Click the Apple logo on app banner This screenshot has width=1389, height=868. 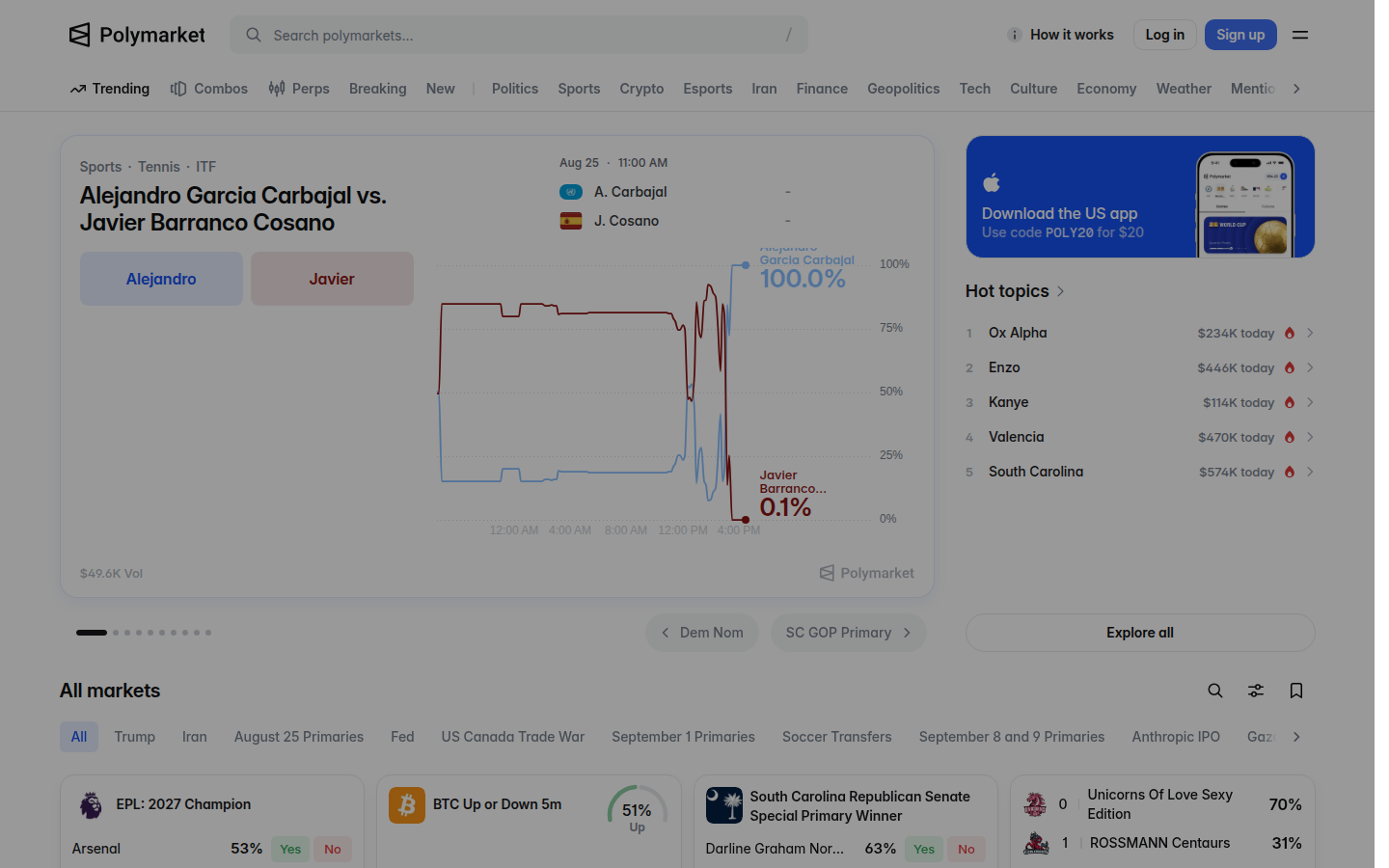coord(992,182)
